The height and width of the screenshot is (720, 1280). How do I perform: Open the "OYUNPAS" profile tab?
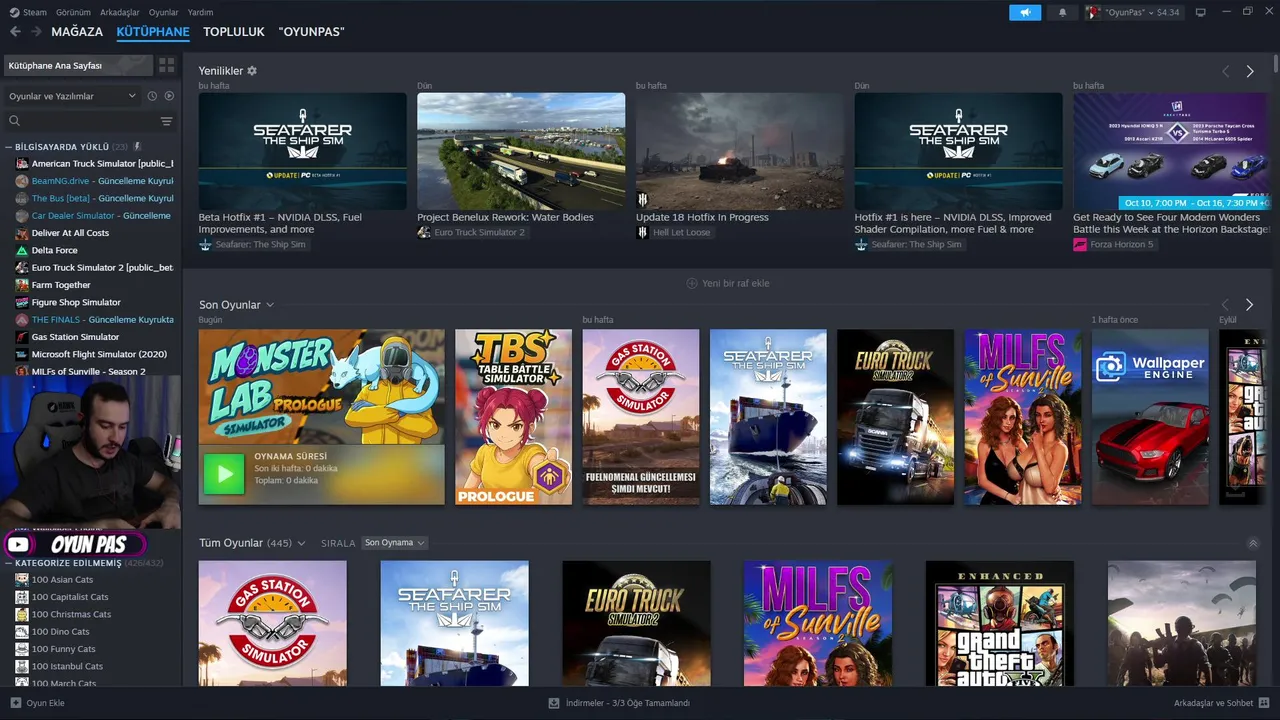click(x=311, y=32)
